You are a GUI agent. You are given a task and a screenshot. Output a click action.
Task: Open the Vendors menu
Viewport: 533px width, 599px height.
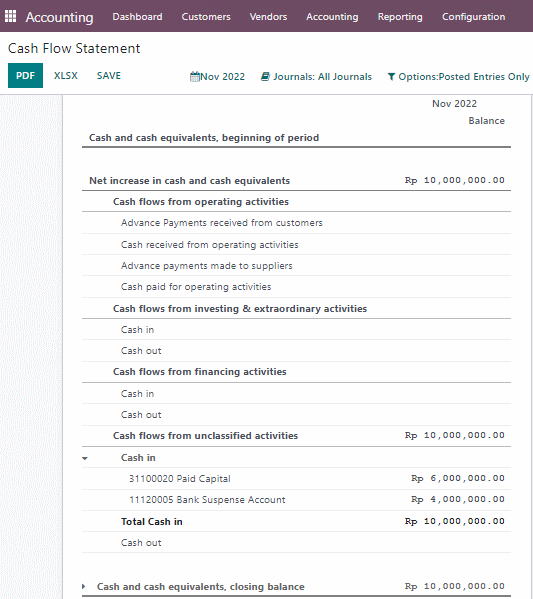tap(268, 17)
